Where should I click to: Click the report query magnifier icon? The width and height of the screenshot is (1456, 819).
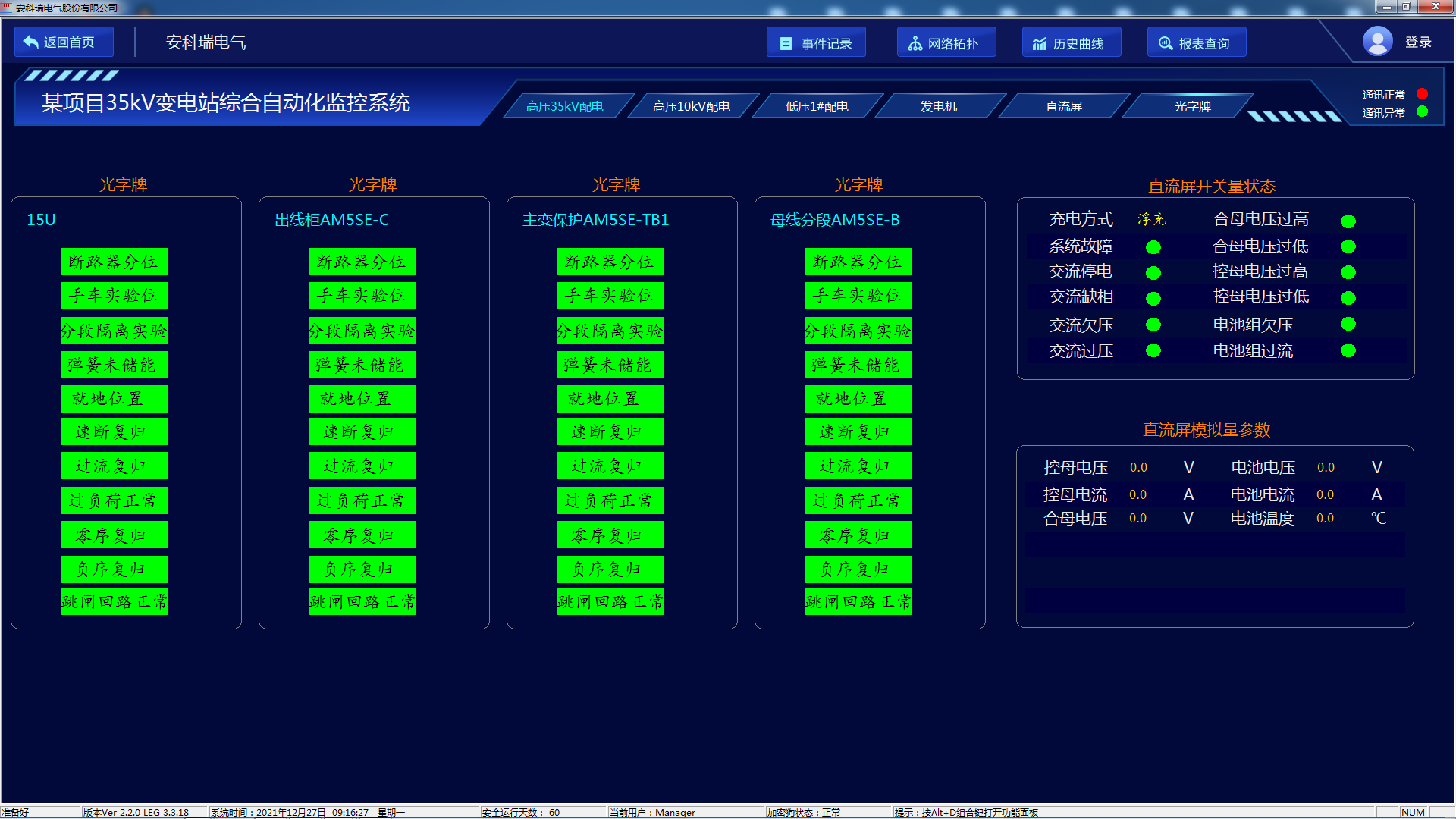[x=1166, y=44]
